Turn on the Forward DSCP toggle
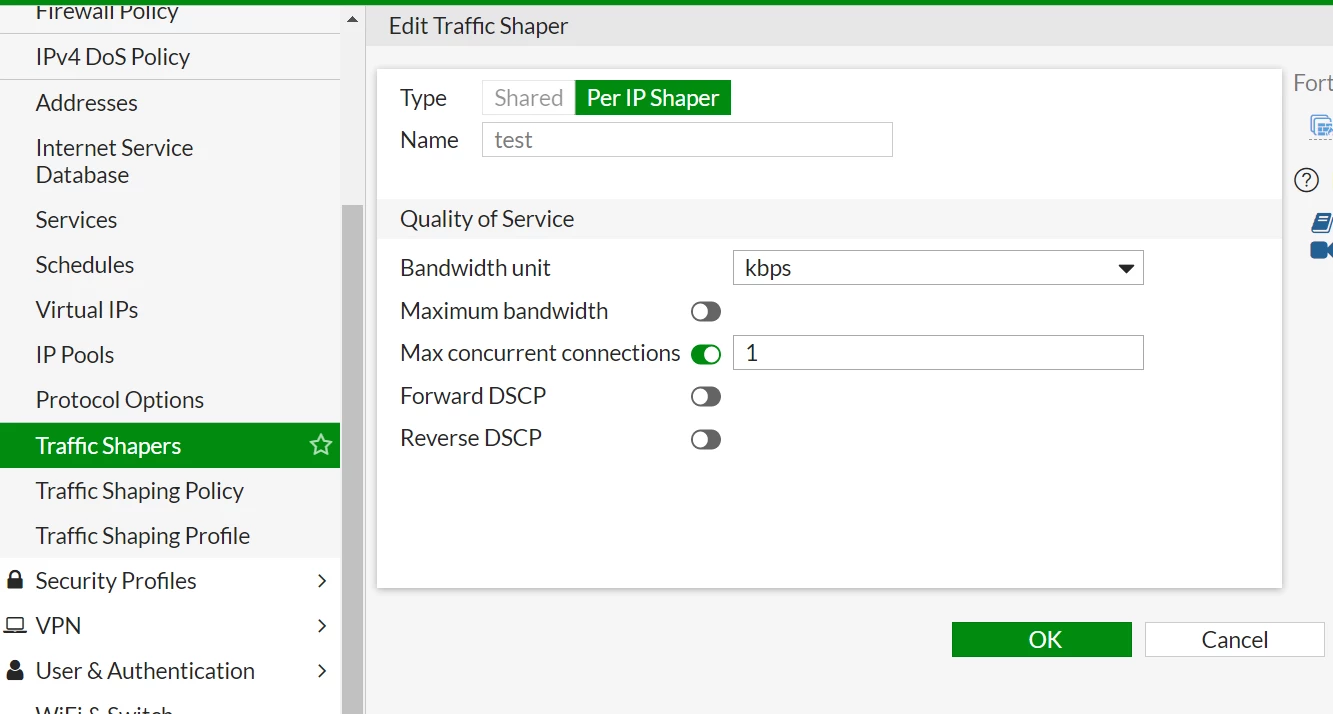 pos(706,397)
